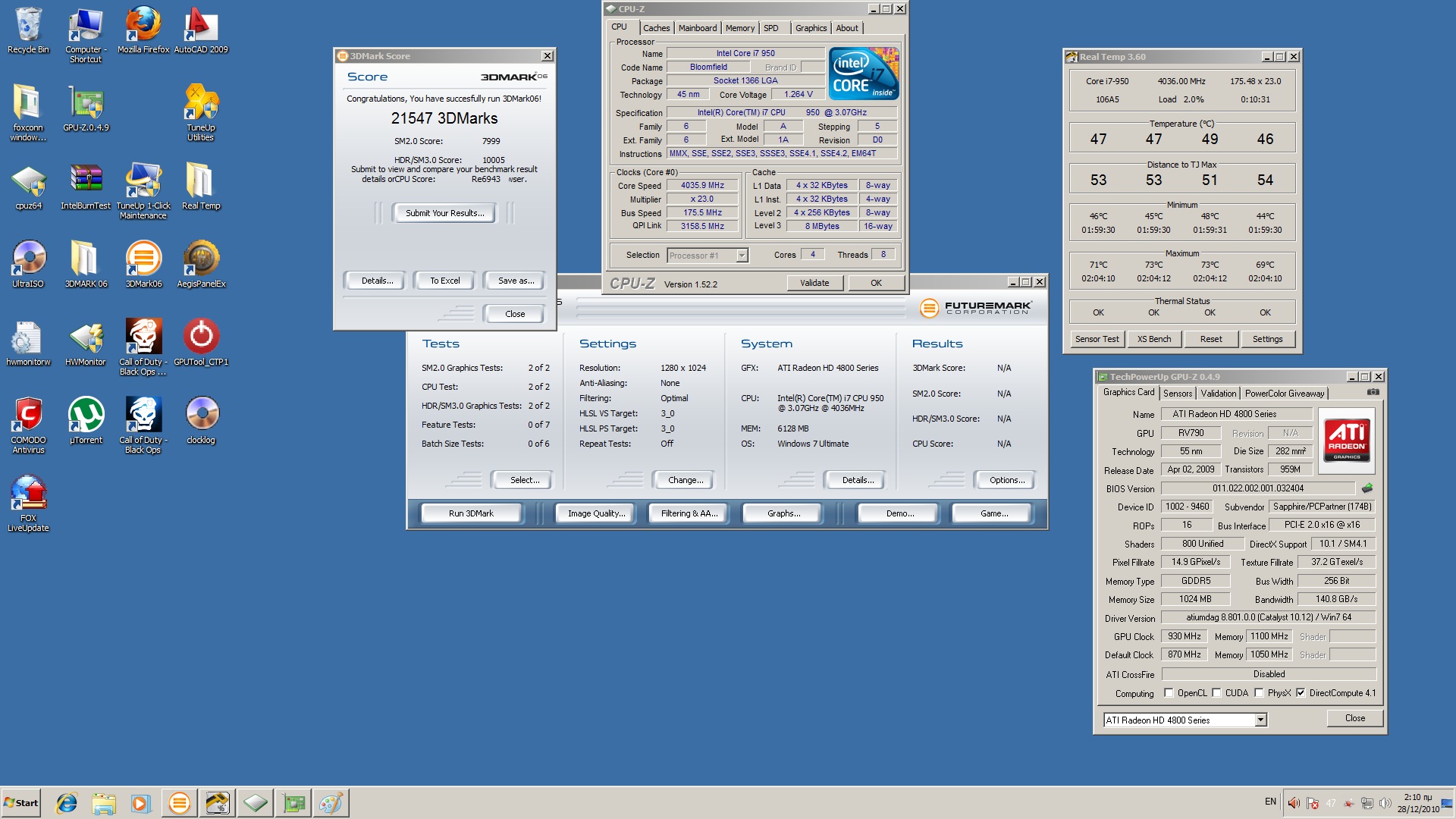This screenshot has height=819, width=1456.
Task: Expand the GPU selection dropdown in GPU-Z
Action: pyautogui.click(x=1260, y=720)
